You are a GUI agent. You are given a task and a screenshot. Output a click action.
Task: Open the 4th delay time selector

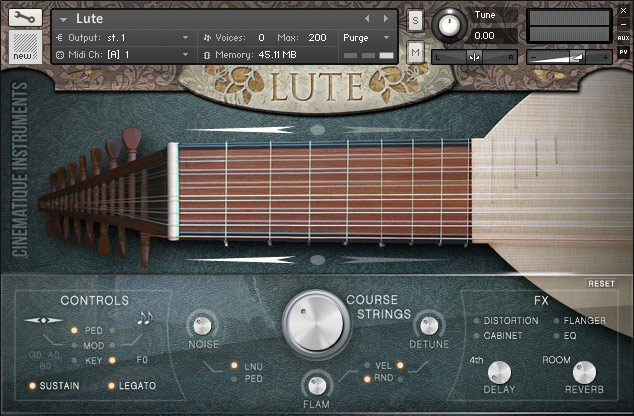476,360
